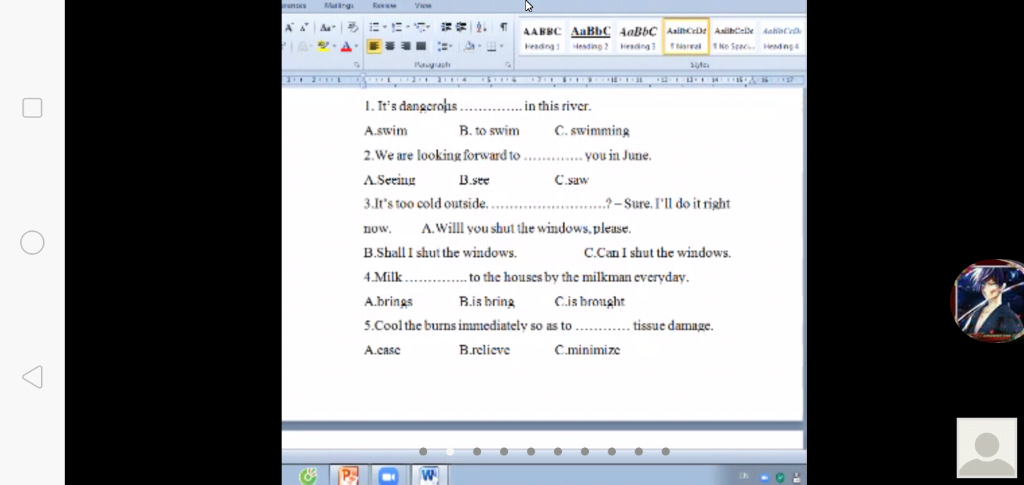The height and width of the screenshot is (485, 1024).
Task: Toggle show paragraph marks icon
Action: pos(504,27)
